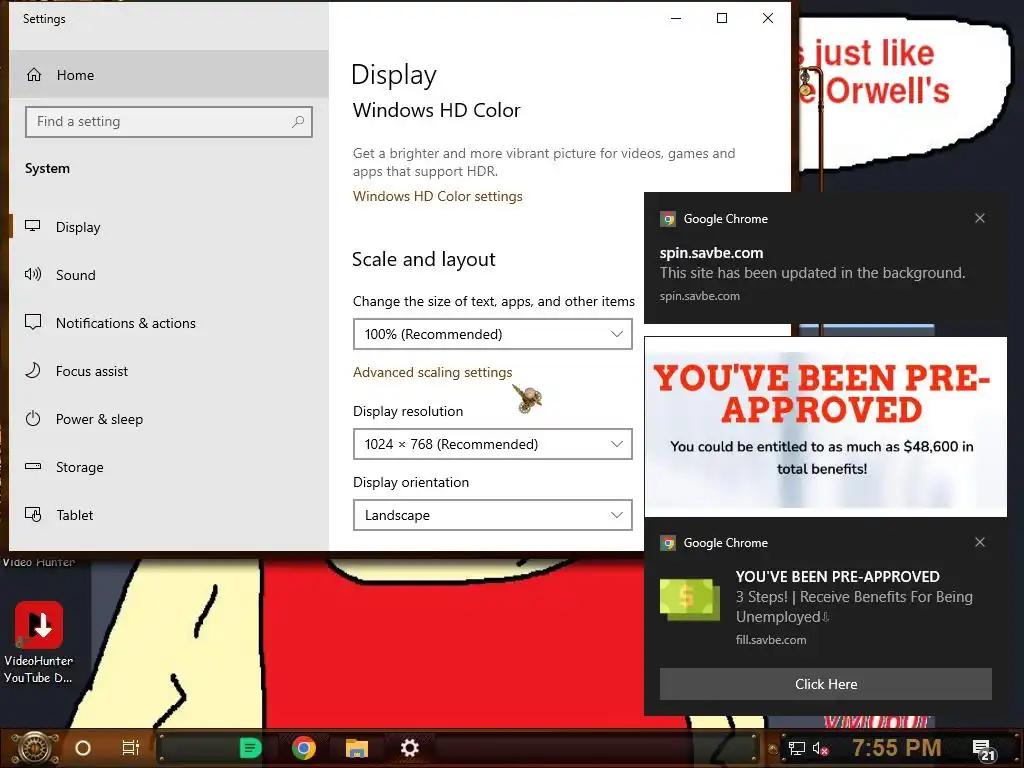This screenshot has height=768, width=1024.
Task: Click the search magnifier in Find a setting
Action: click(x=298, y=121)
